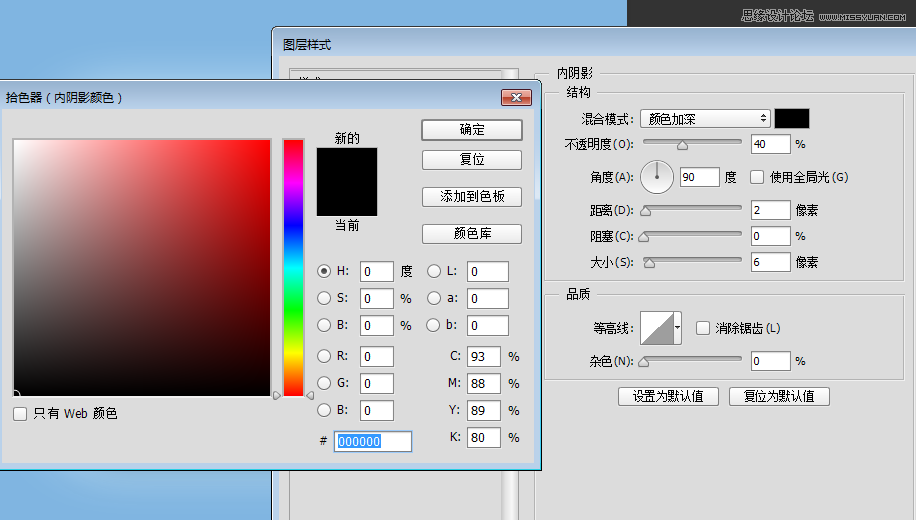Click the L lightness value field
This screenshot has height=520, width=916.
click(488, 272)
